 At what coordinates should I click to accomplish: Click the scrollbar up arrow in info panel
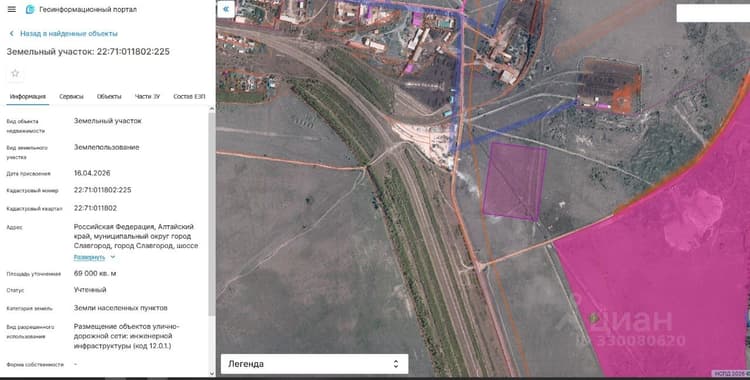(x=212, y=109)
